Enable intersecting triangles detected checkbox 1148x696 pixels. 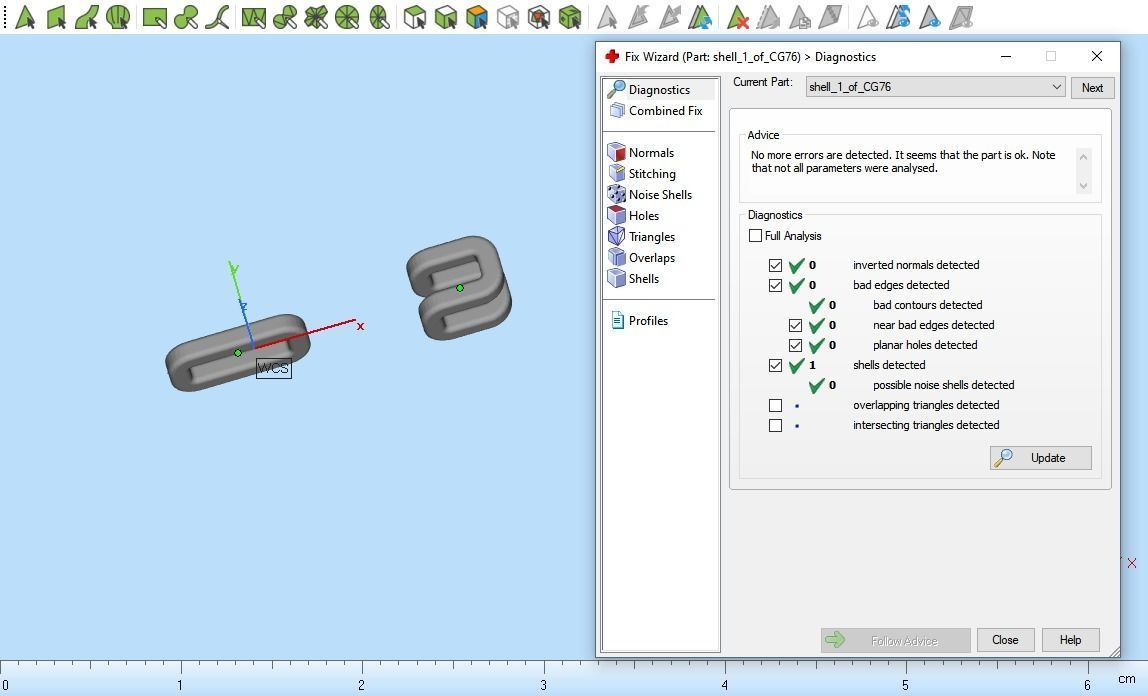775,424
